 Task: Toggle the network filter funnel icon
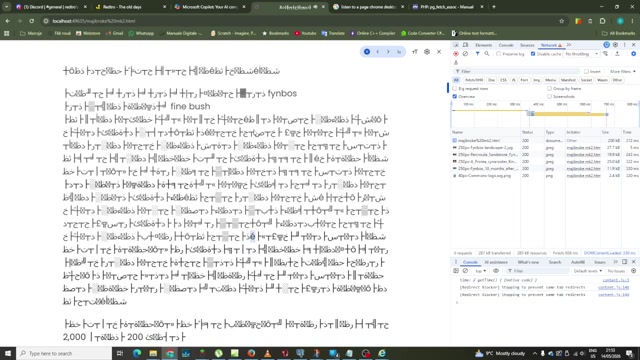(477, 54)
